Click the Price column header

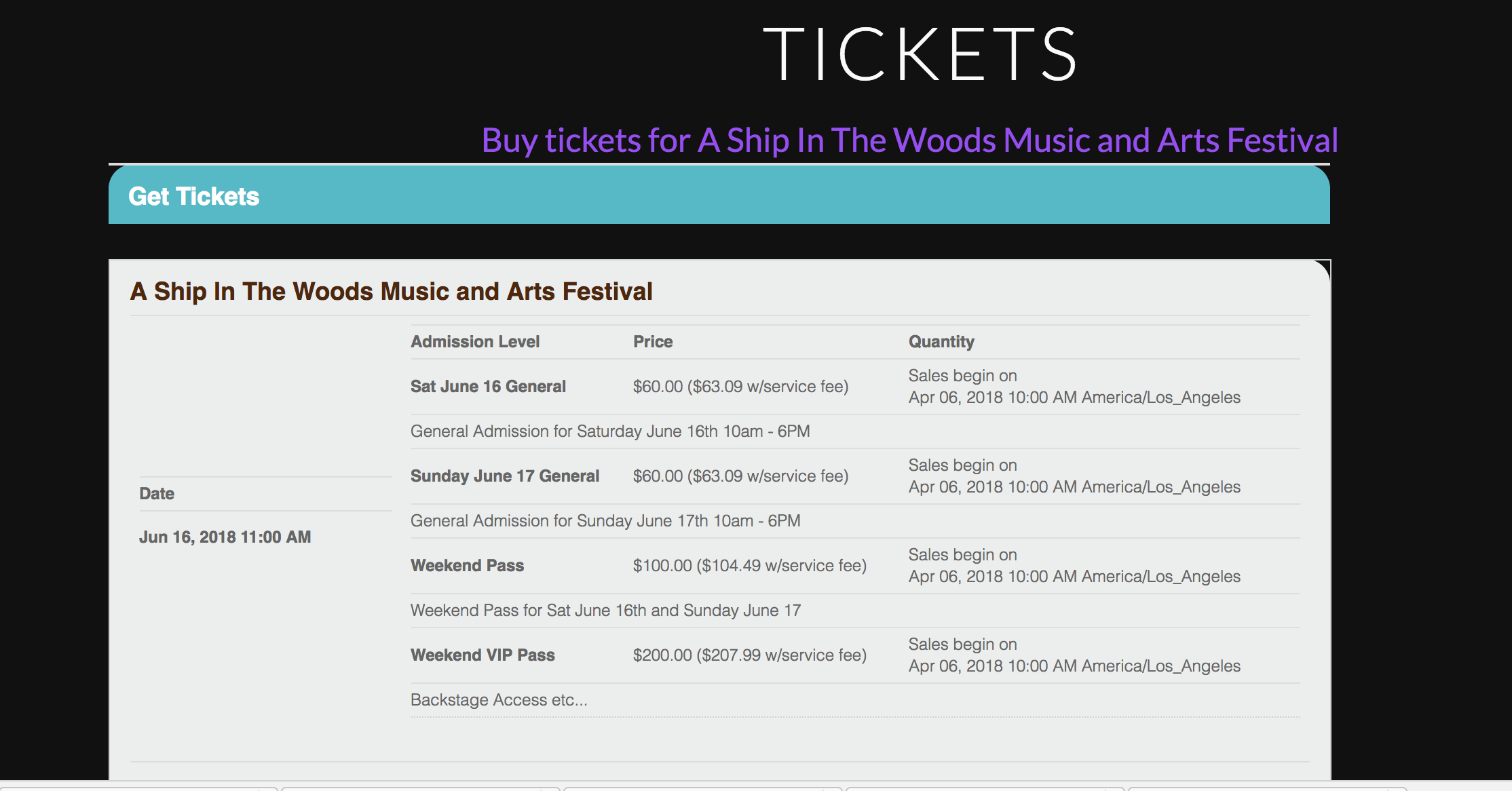pyautogui.click(x=653, y=342)
